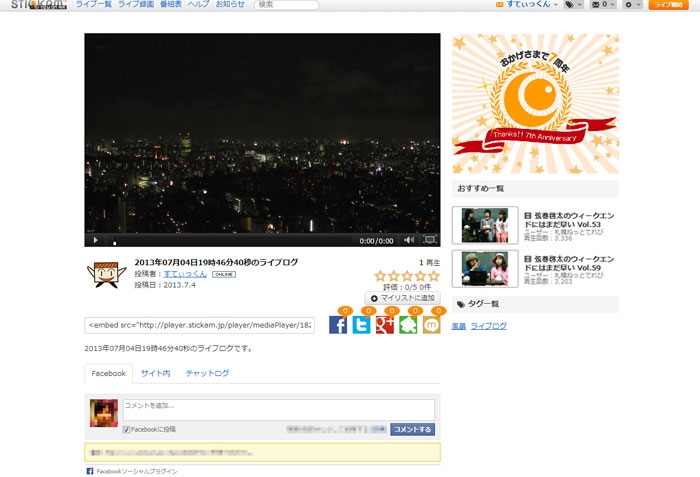Rate the video one star

[x=380, y=276]
